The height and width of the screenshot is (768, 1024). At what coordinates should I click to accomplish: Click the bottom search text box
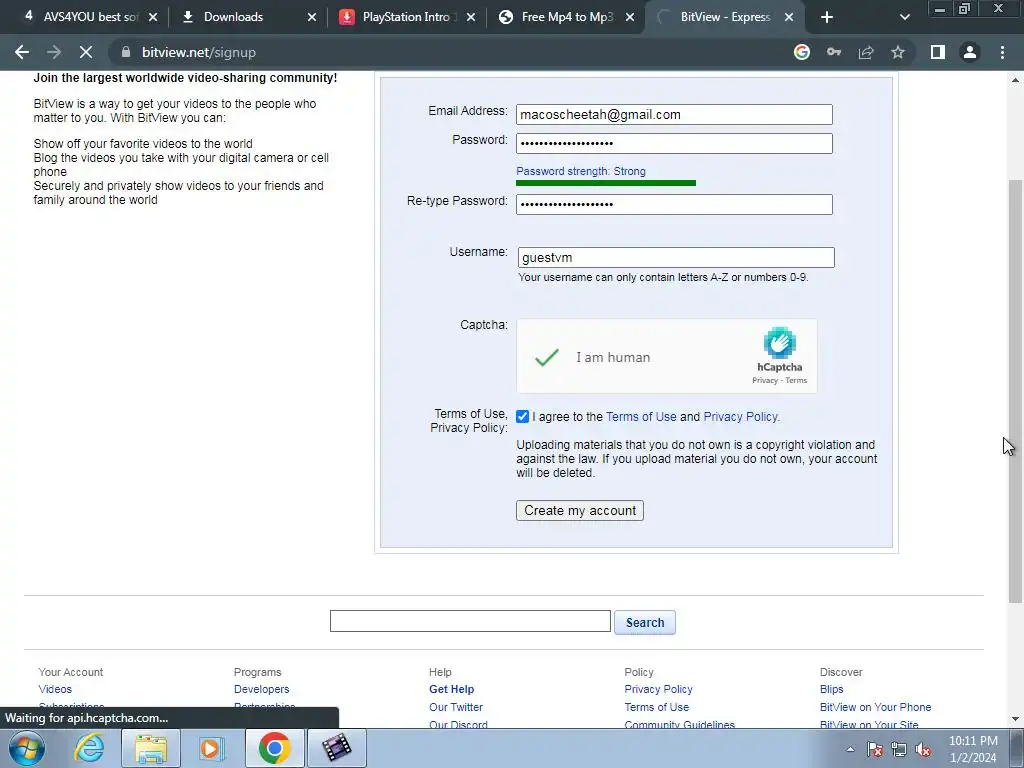[470, 621]
